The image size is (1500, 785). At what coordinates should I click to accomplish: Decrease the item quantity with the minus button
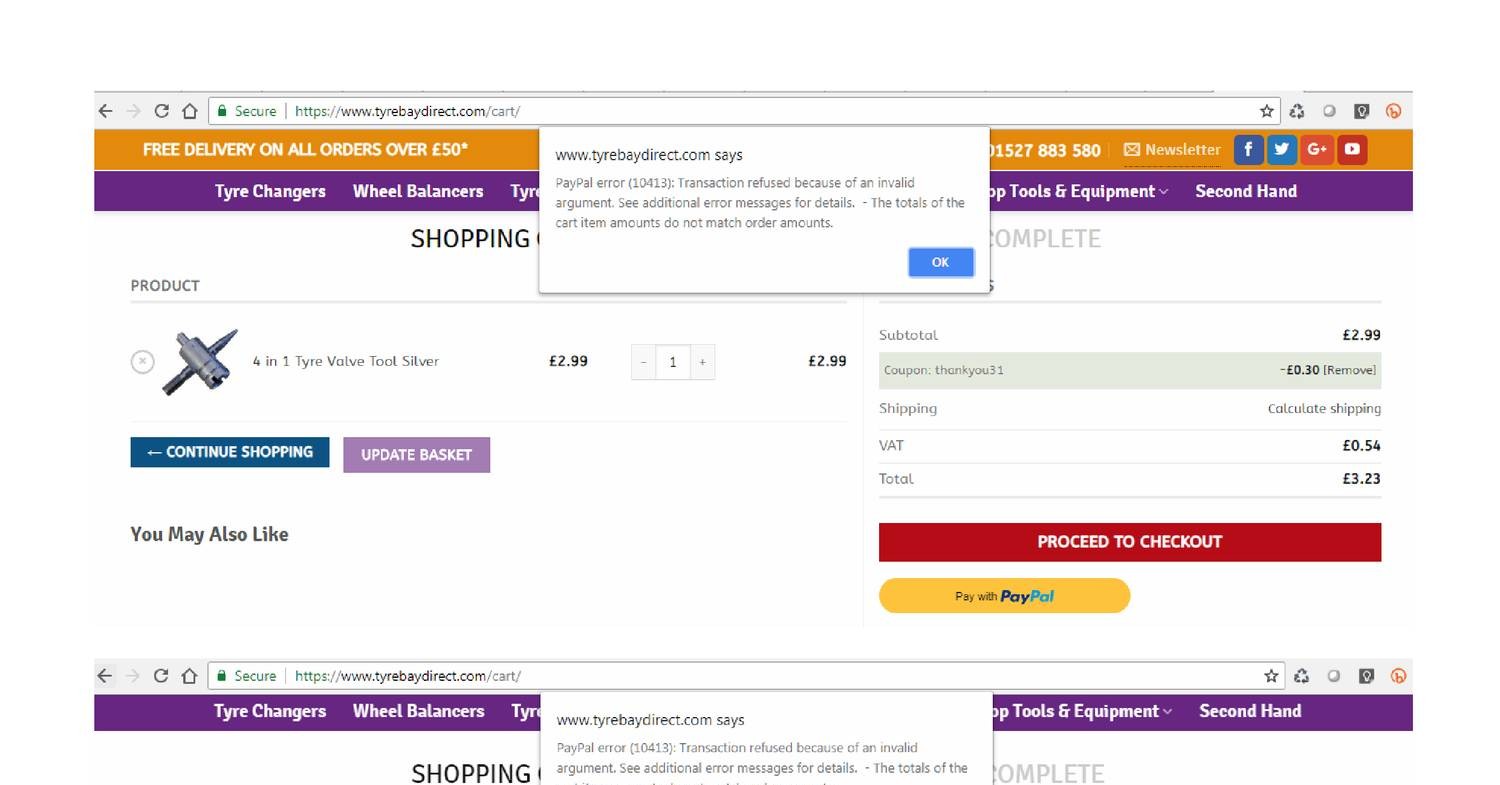tap(643, 362)
